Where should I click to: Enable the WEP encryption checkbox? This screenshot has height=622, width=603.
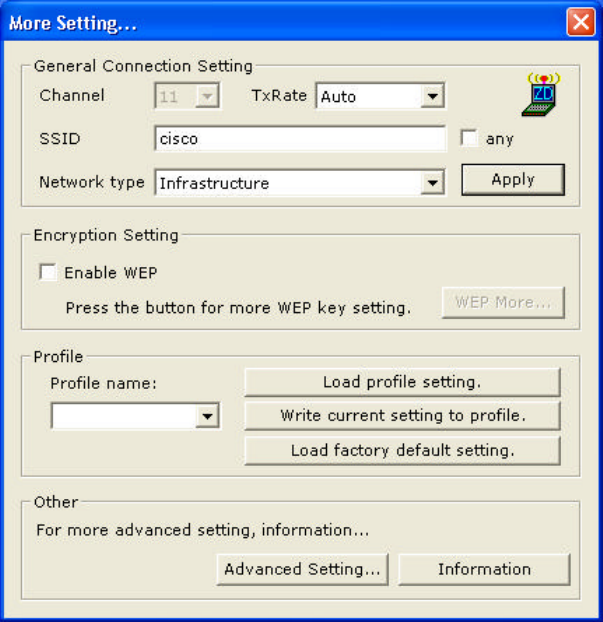point(48,273)
